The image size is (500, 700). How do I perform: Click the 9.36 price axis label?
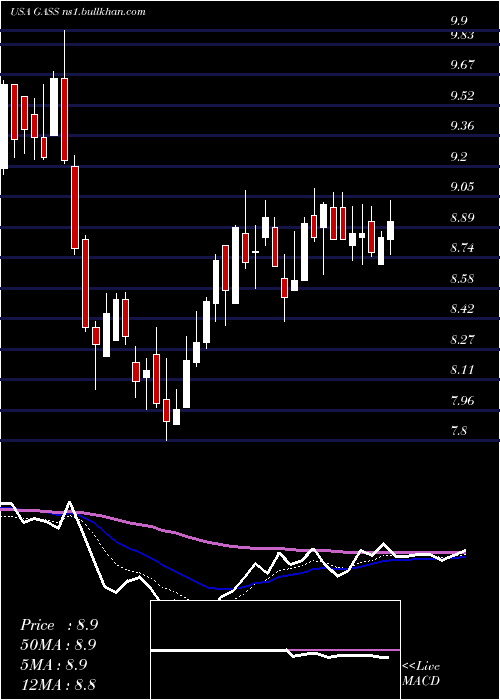[462, 126]
